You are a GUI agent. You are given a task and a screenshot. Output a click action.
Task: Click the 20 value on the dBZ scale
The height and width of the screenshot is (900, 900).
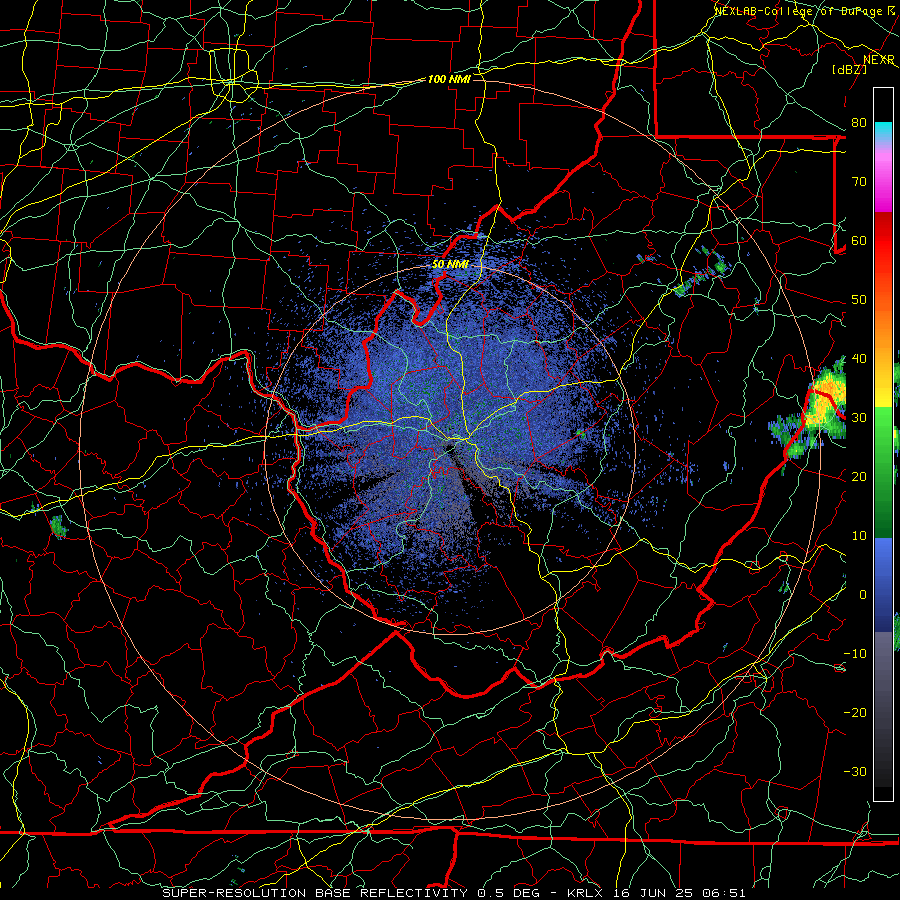[859, 477]
